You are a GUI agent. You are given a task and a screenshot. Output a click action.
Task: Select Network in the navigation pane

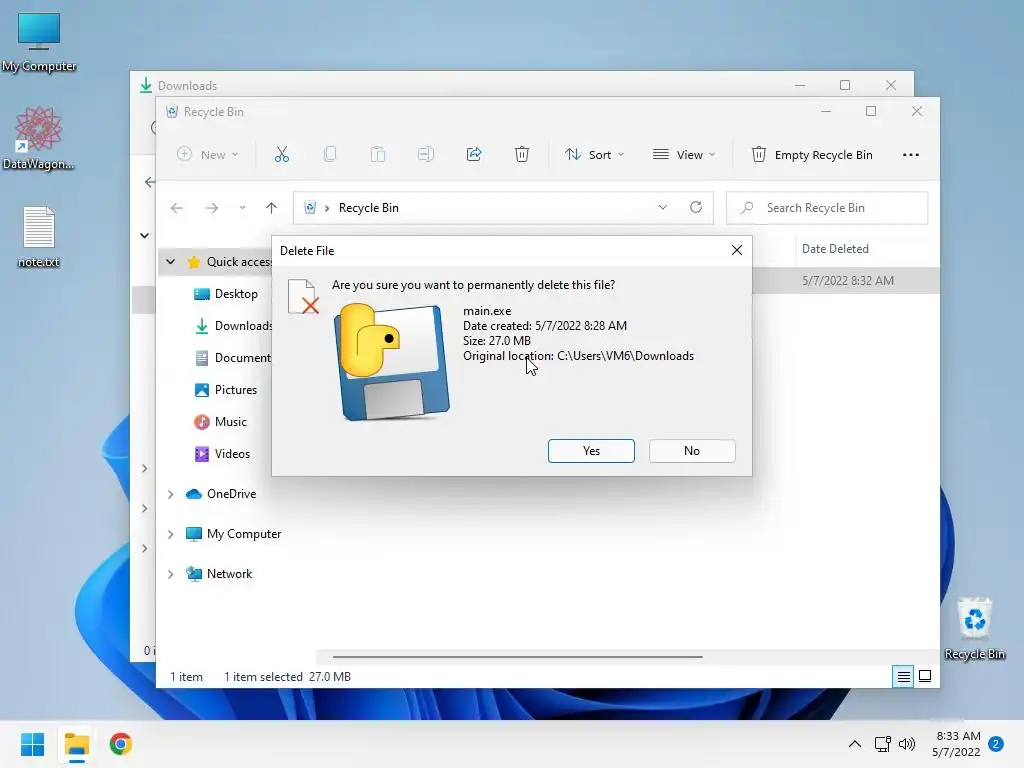(219, 574)
